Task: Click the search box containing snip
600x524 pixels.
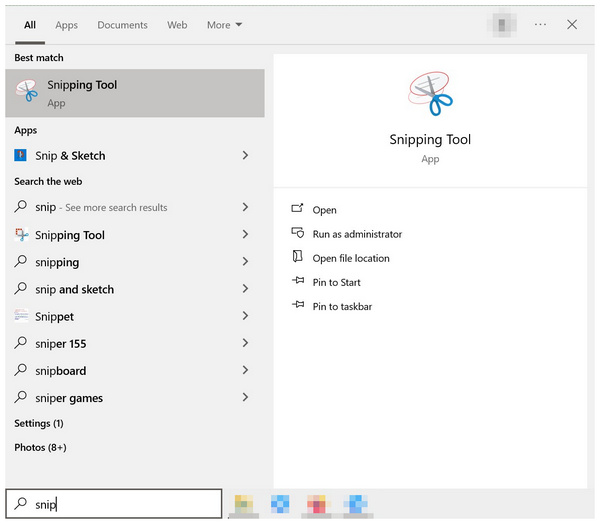Action: [x=113, y=504]
